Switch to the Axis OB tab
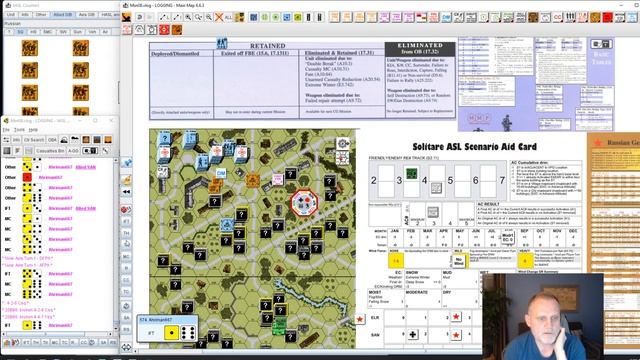This screenshot has height=360, width=640. (x=86, y=15)
